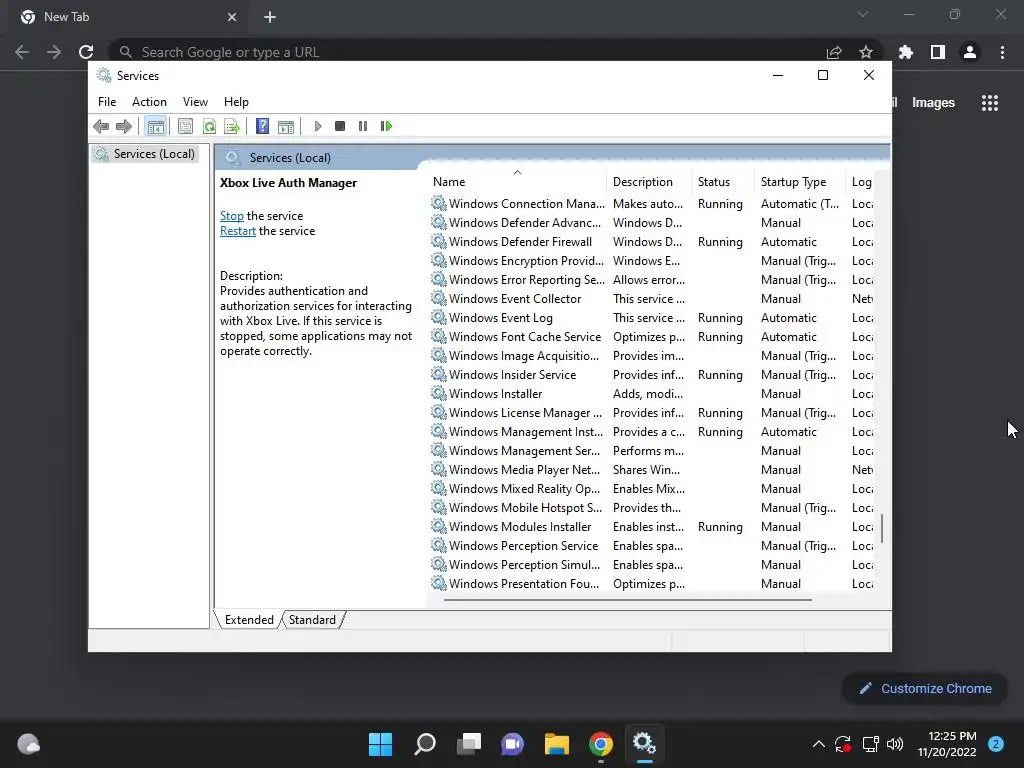Sort by the Description column header

(650, 182)
